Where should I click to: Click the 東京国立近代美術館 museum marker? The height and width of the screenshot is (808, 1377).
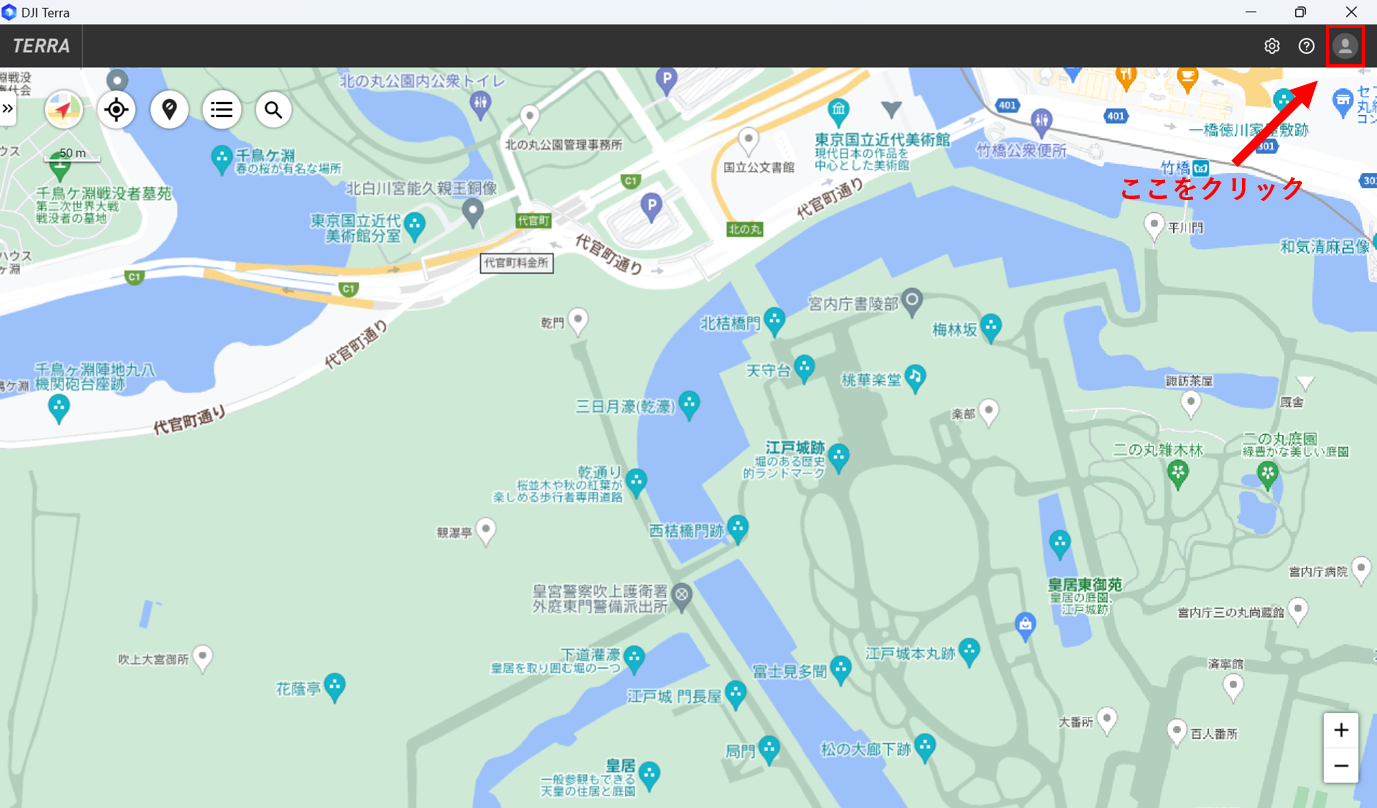840,109
